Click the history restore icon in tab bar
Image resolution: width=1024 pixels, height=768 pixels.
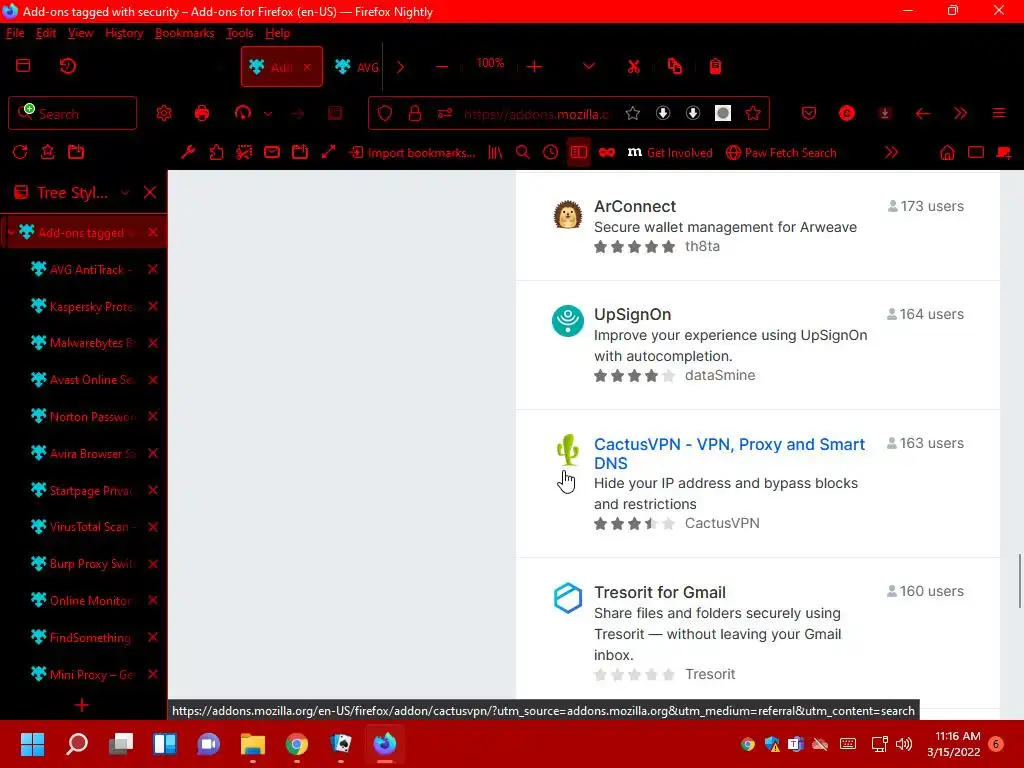68,66
